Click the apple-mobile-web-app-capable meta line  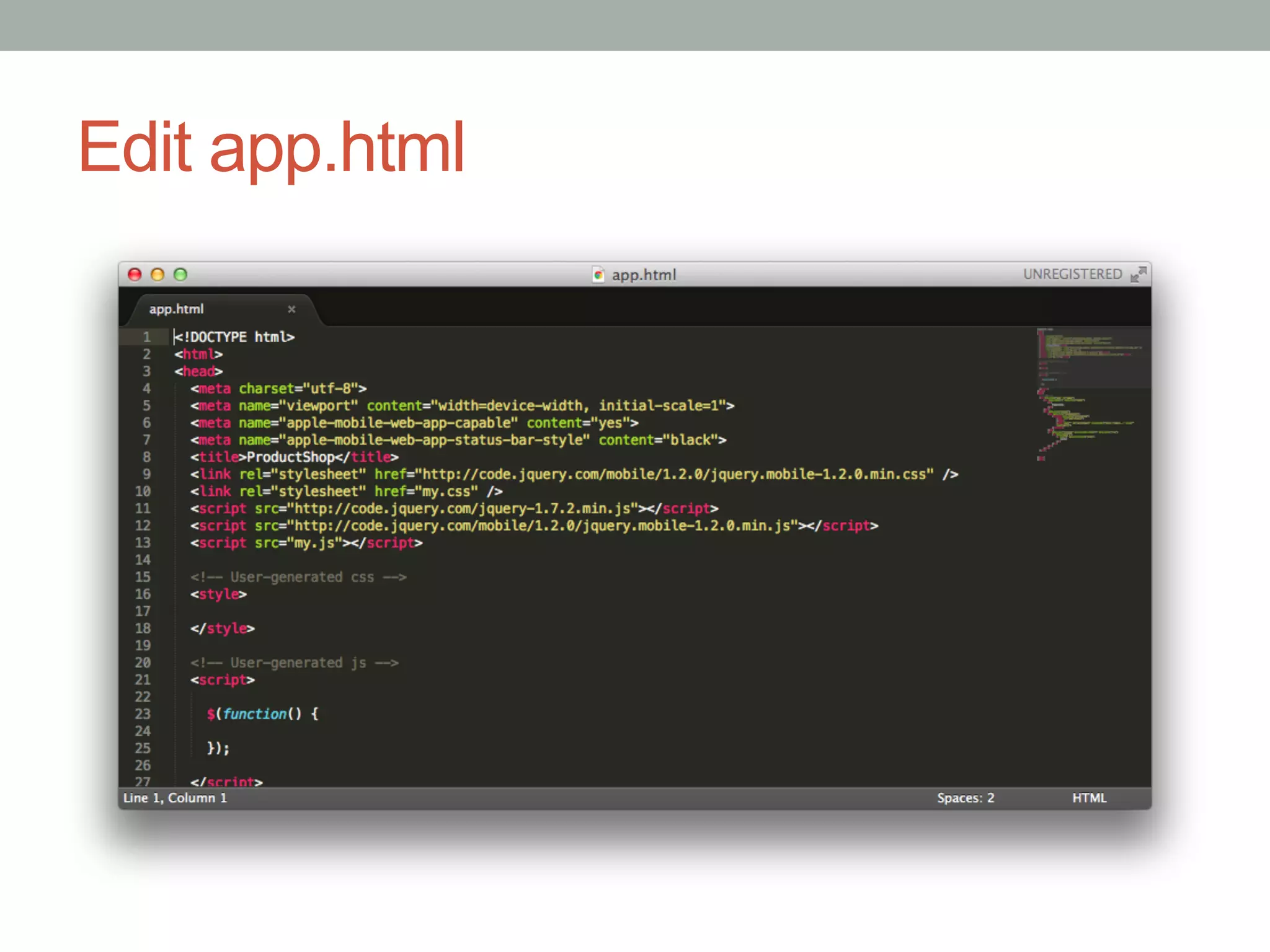414,423
